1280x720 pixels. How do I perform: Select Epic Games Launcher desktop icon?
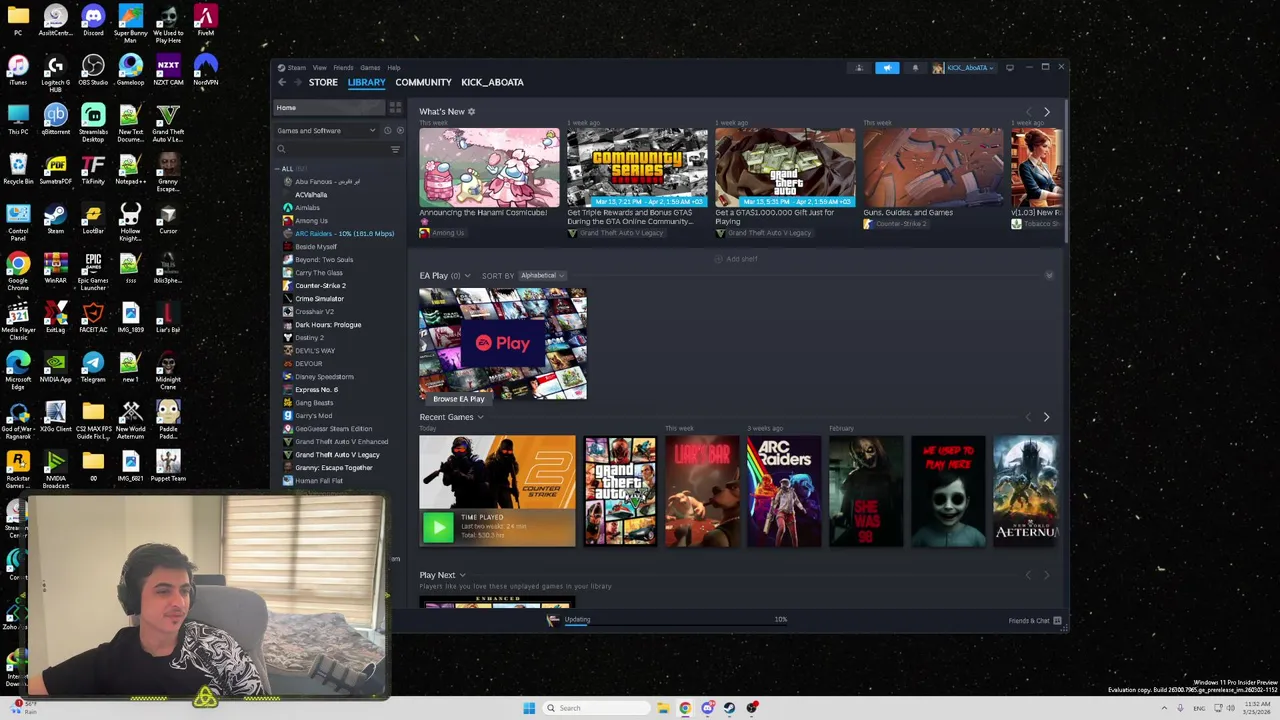pyautogui.click(x=93, y=271)
